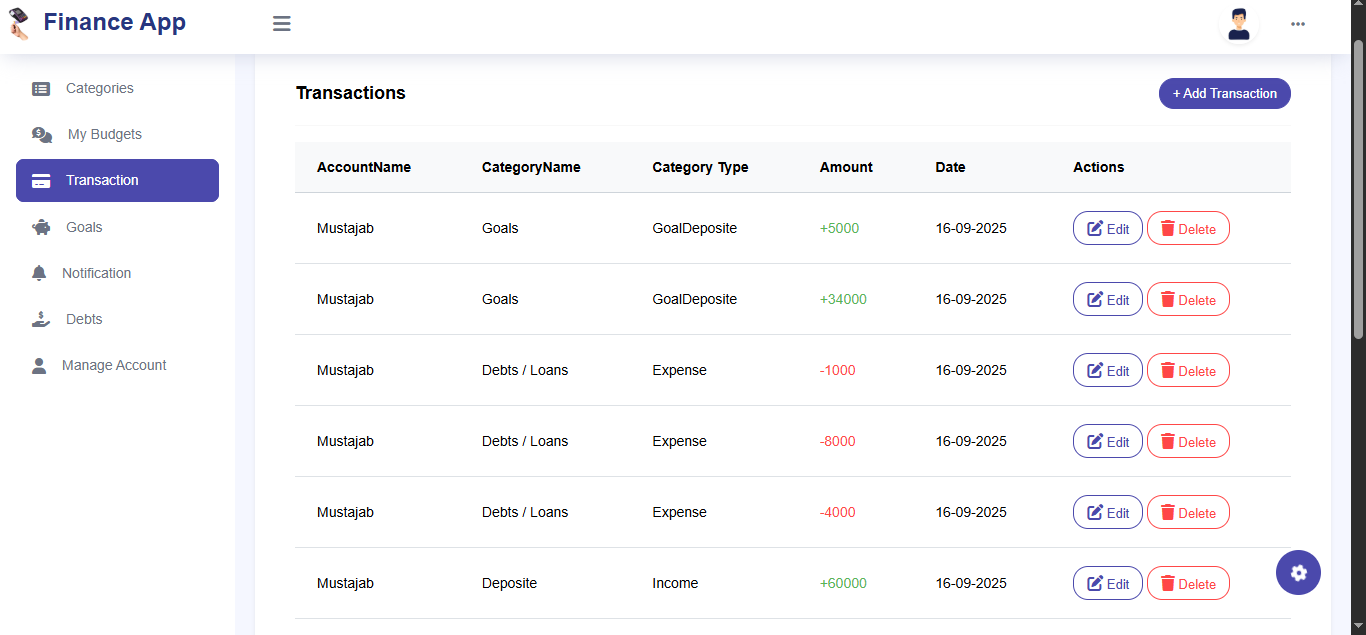Edit the -1000 Debts / Loans expense
The width and height of the screenshot is (1366, 635).
click(x=1107, y=371)
